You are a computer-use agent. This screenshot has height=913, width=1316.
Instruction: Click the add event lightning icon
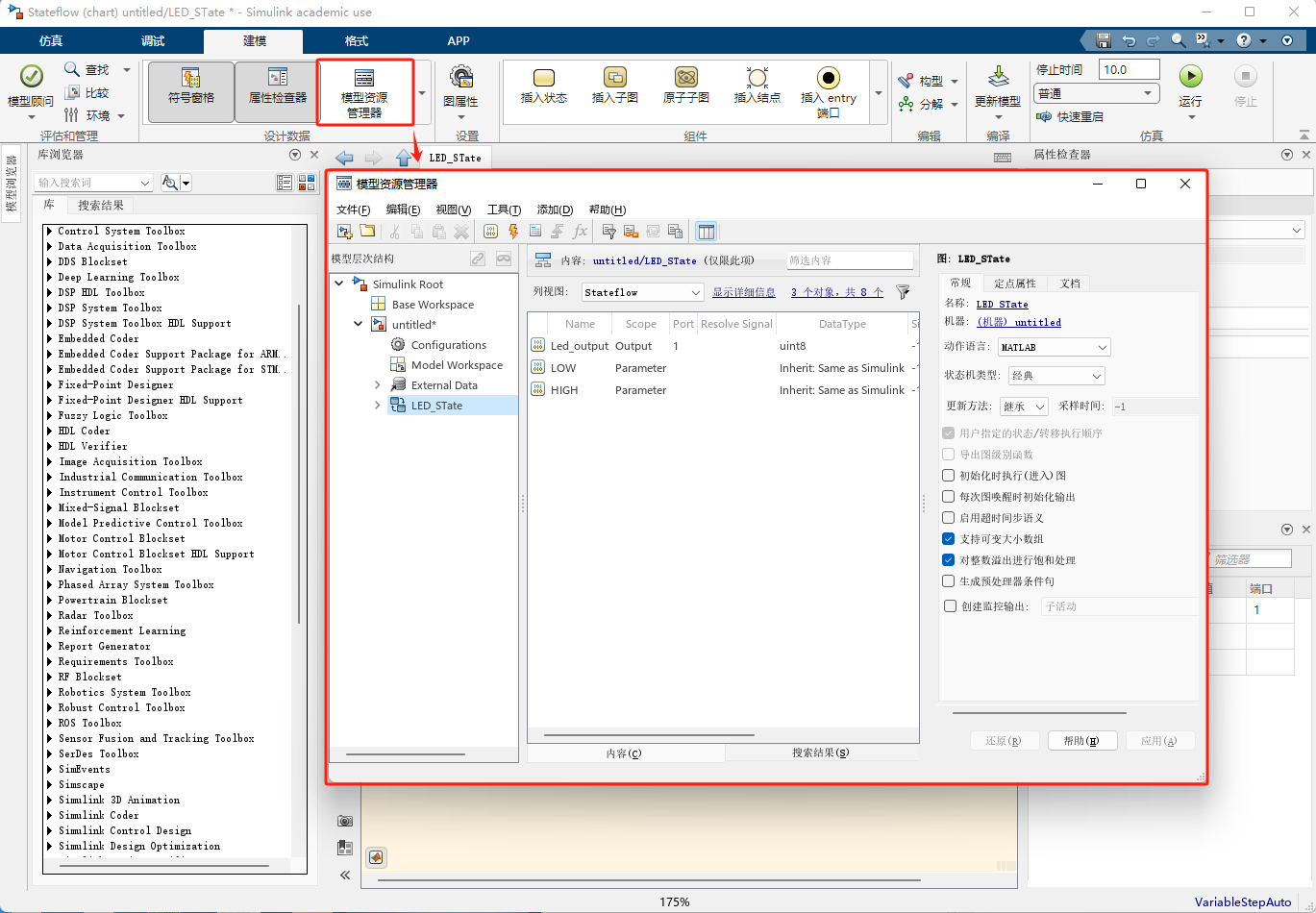[x=513, y=231]
